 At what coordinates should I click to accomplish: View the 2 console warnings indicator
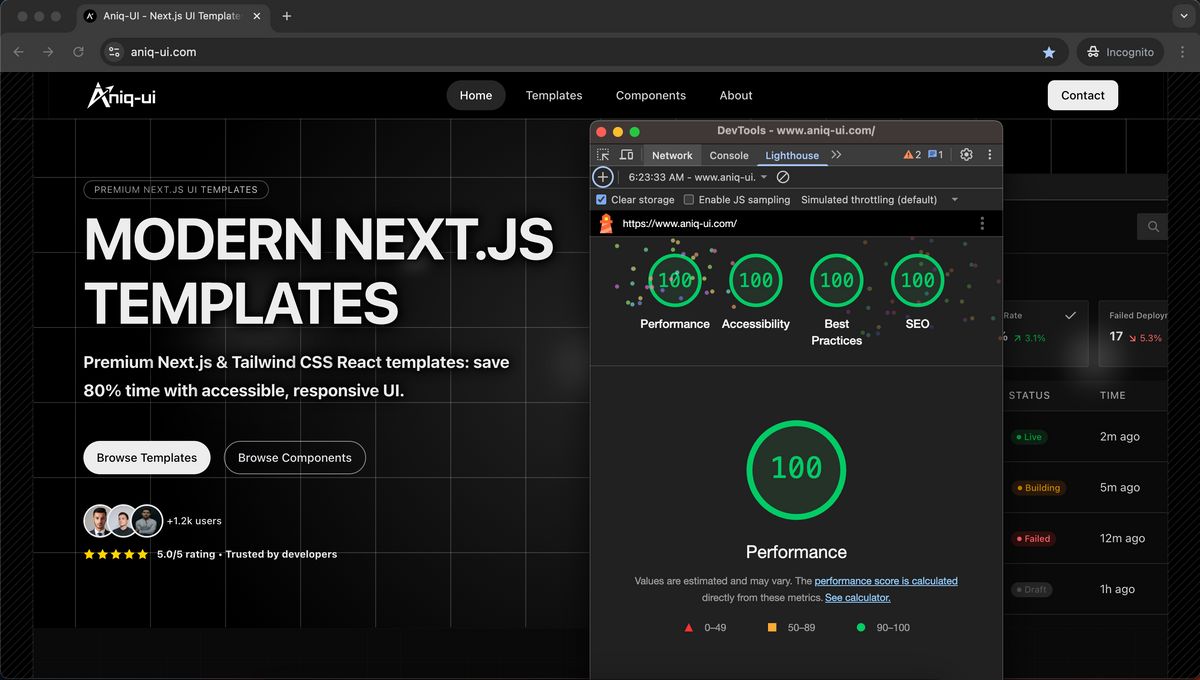click(x=910, y=155)
